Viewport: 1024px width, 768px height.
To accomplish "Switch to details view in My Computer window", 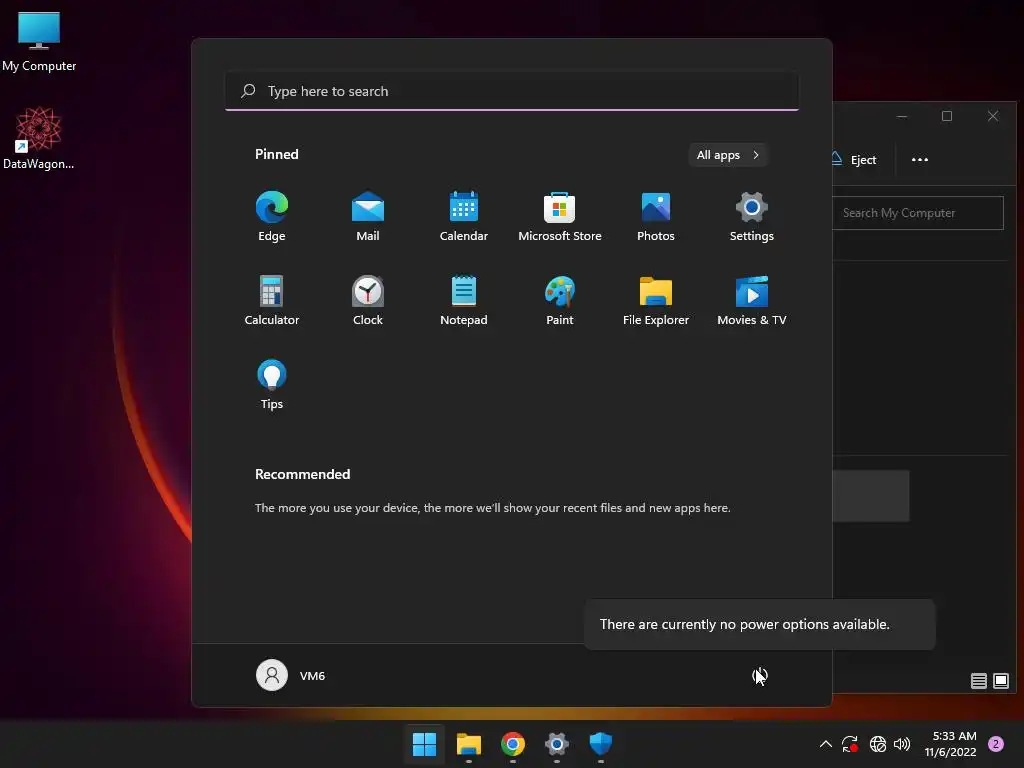I will [x=978, y=681].
